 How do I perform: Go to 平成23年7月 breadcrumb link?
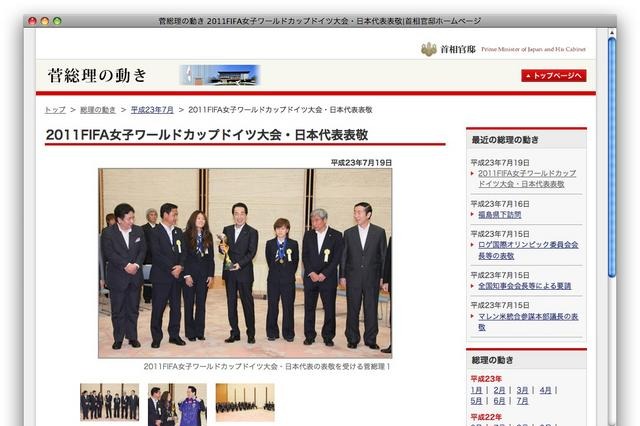(x=151, y=109)
